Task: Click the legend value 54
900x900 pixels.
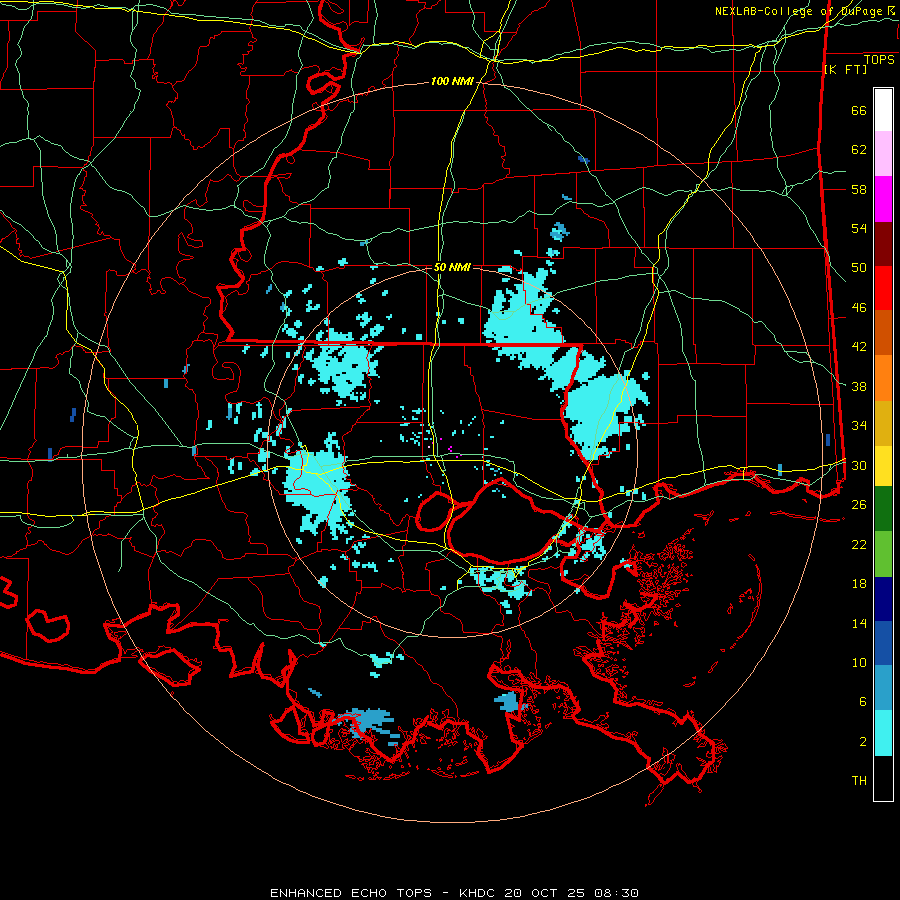Action: click(859, 228)
